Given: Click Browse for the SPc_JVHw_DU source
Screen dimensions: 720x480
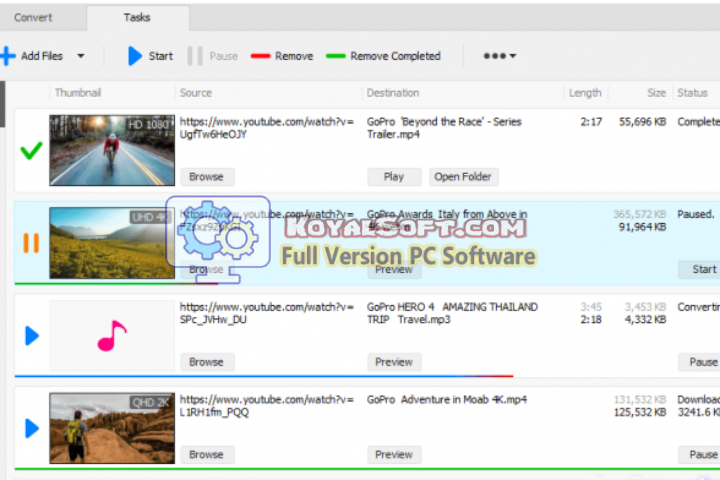Looking at the screenshot, I should click(207, 362).
